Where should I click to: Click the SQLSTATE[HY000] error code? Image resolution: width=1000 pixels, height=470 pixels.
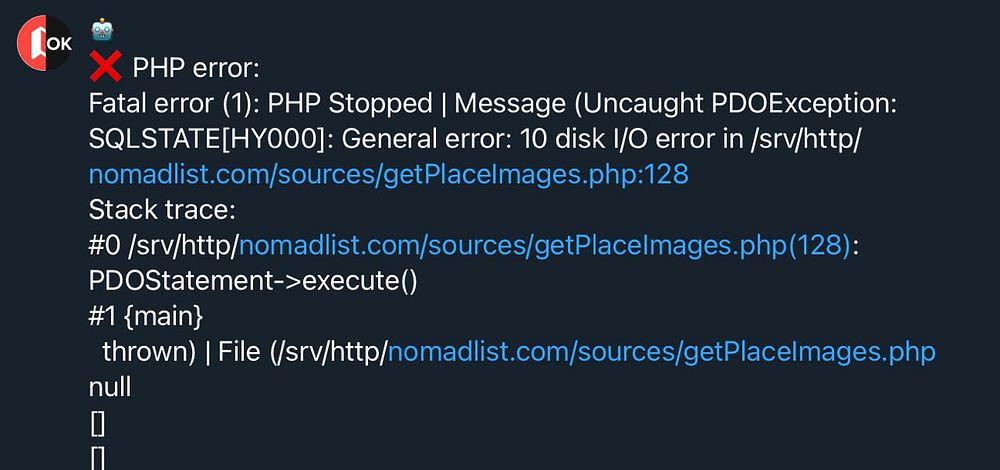coord(201,140)
